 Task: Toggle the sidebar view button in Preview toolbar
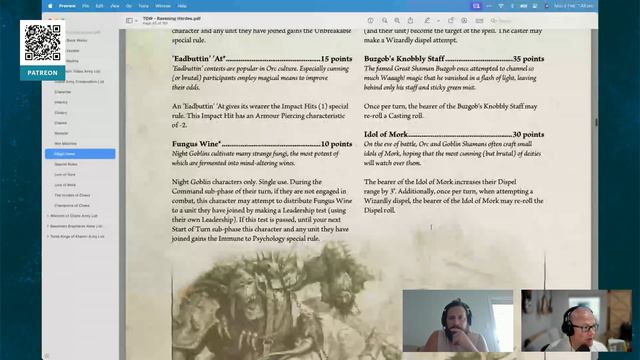[x=129, y=20]
